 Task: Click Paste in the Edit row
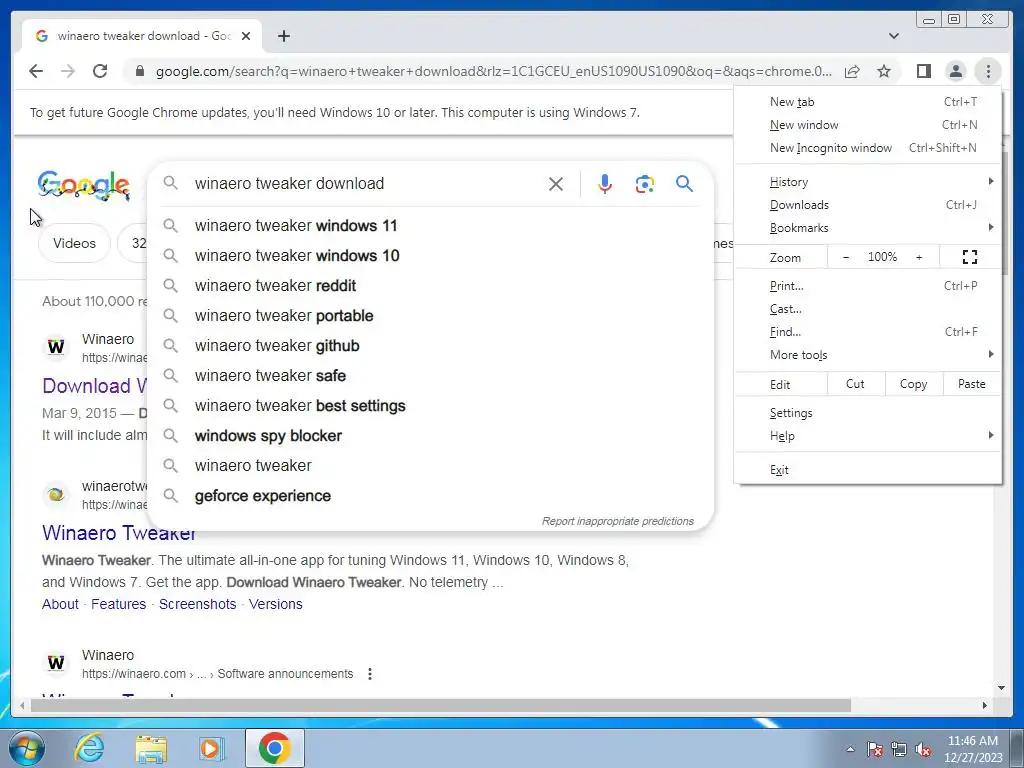971,384
